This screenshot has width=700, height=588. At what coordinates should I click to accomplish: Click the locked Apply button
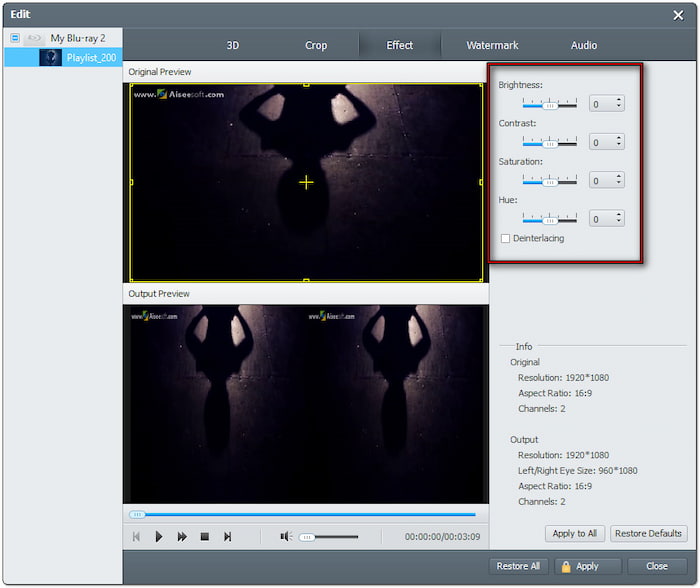588,566
